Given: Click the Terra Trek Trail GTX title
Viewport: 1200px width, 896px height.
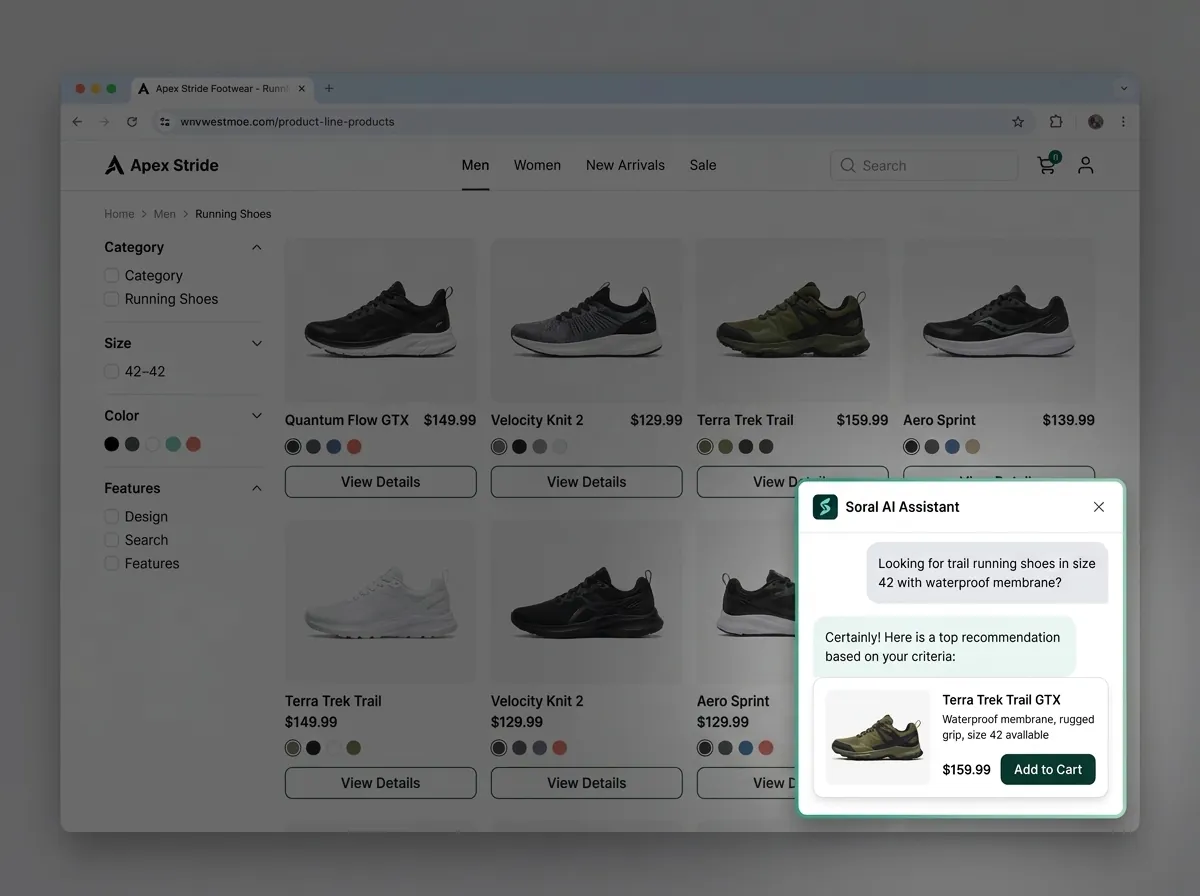Looking at the screenshot, I should click(x=1001, y=700).
